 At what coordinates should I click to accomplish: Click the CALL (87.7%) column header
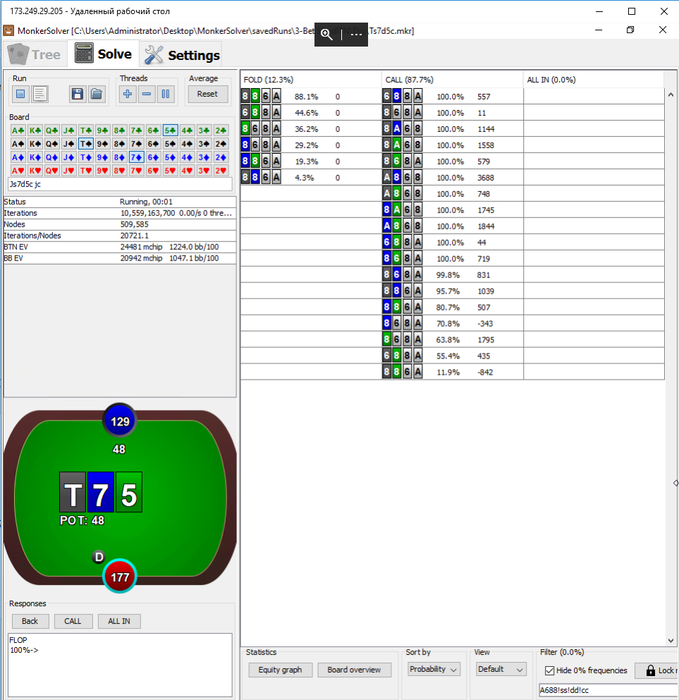[452, 80]
